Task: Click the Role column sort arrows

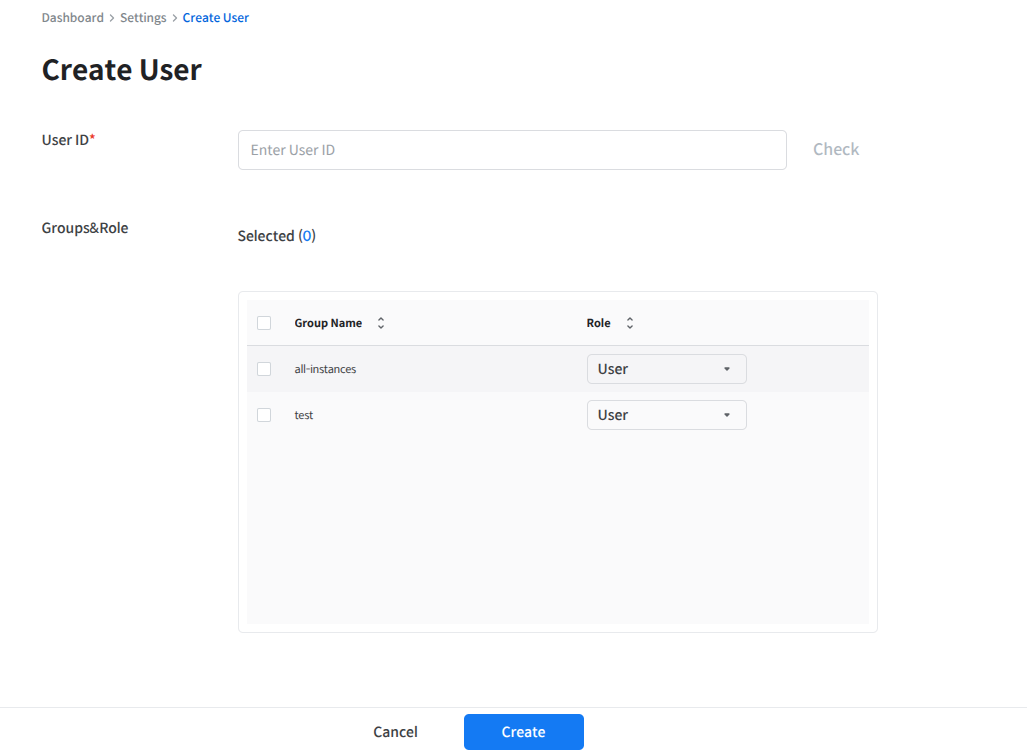Action: tap(629, 323)
